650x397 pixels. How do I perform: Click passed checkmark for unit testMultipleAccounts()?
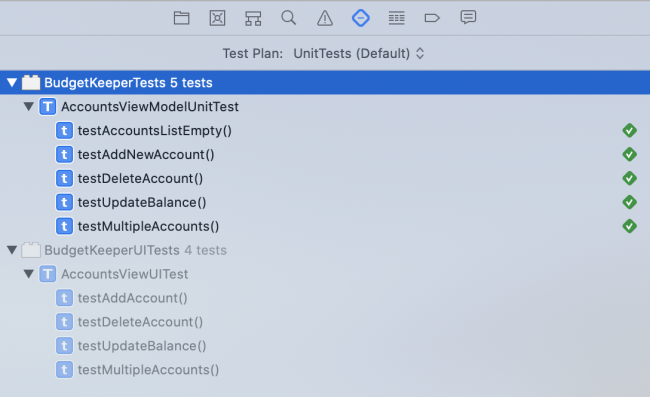click(629, 226)
